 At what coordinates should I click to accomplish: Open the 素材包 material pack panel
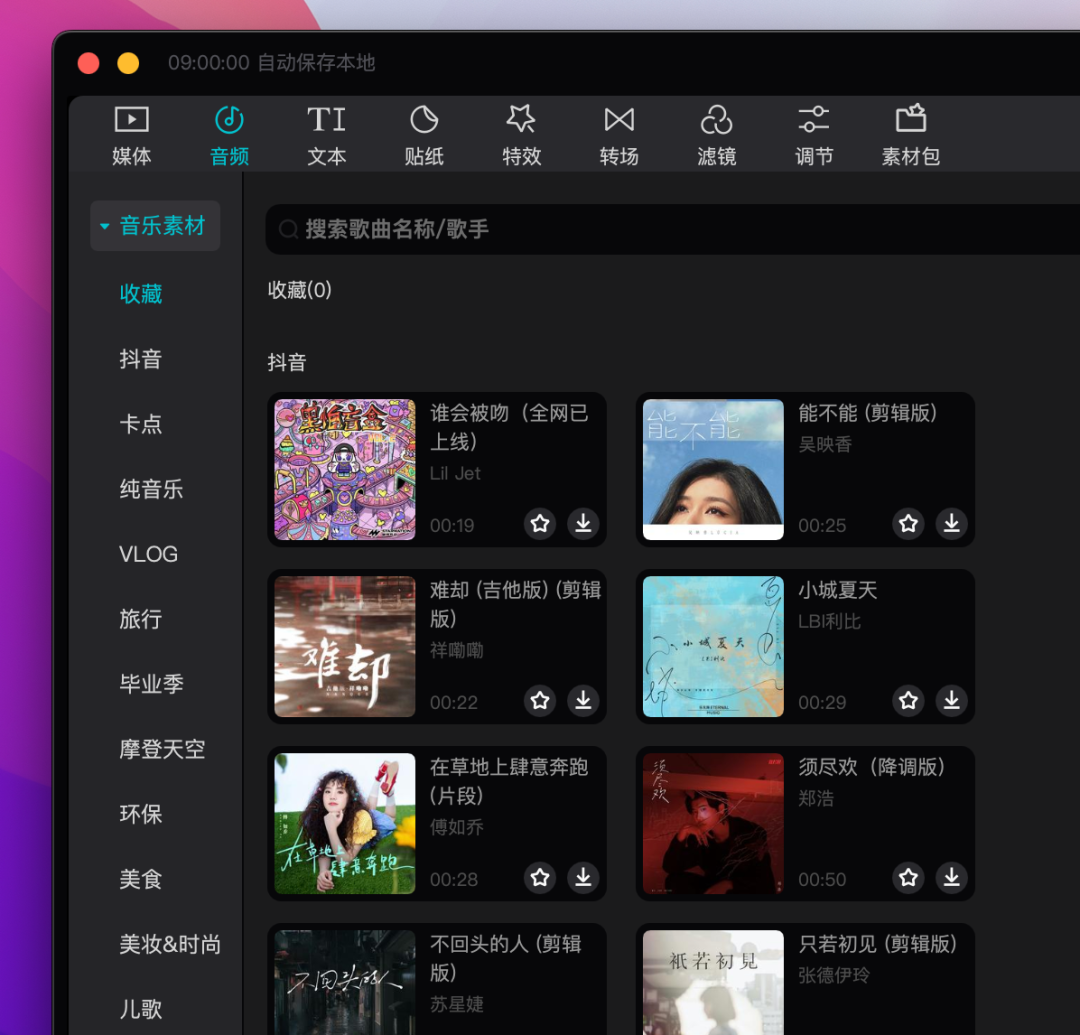[x=910, y=135]
